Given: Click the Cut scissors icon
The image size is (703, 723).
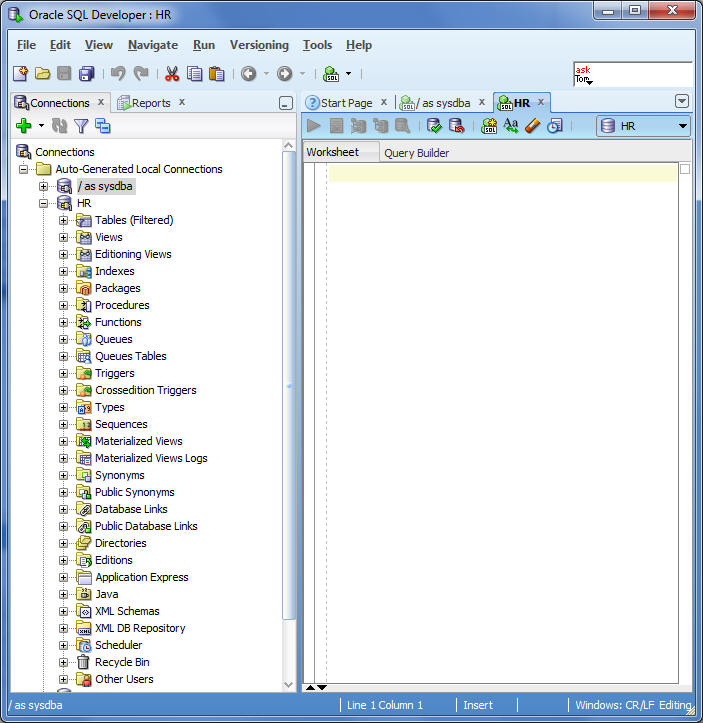Looking at the screenshot, I should [x=172, y=73].
